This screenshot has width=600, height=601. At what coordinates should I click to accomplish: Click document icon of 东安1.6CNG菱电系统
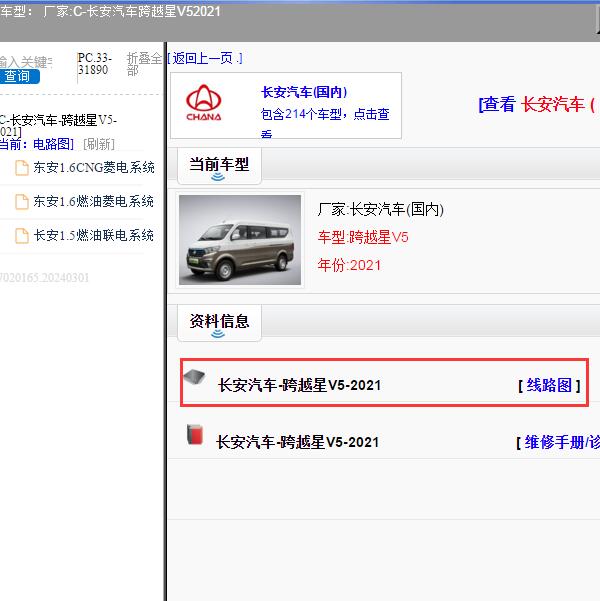tap(22, 168)
